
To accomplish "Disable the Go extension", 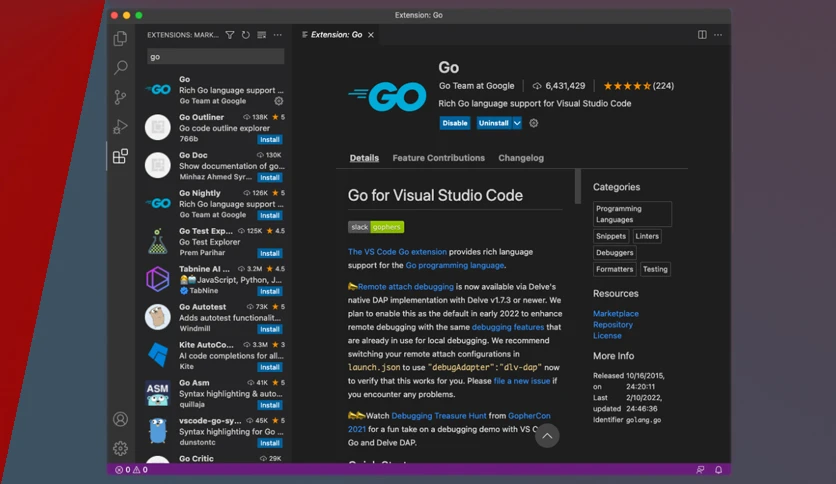I will click(455, 123).
